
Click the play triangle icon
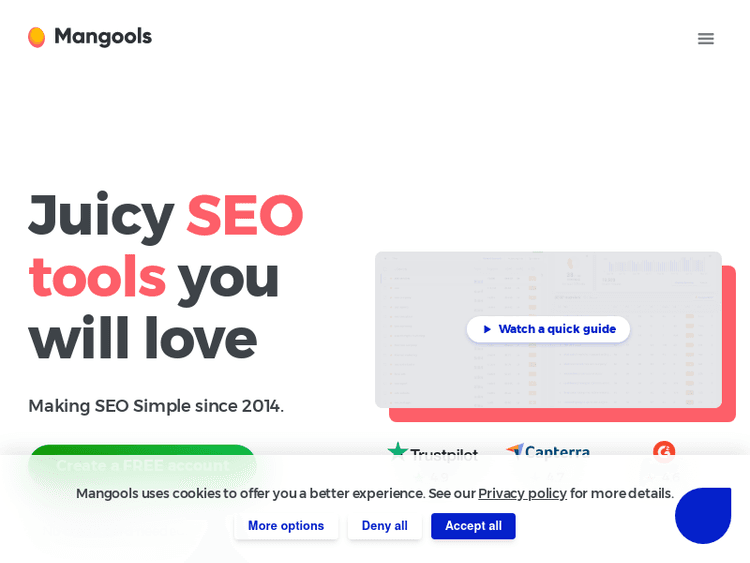click(x=487, y=329)
